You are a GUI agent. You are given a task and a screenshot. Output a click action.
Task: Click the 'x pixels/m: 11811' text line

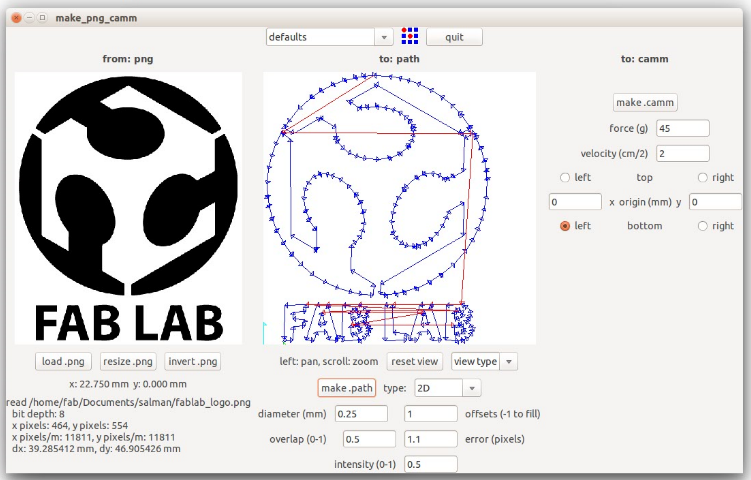pyautogui.click(x=93, y=437)
